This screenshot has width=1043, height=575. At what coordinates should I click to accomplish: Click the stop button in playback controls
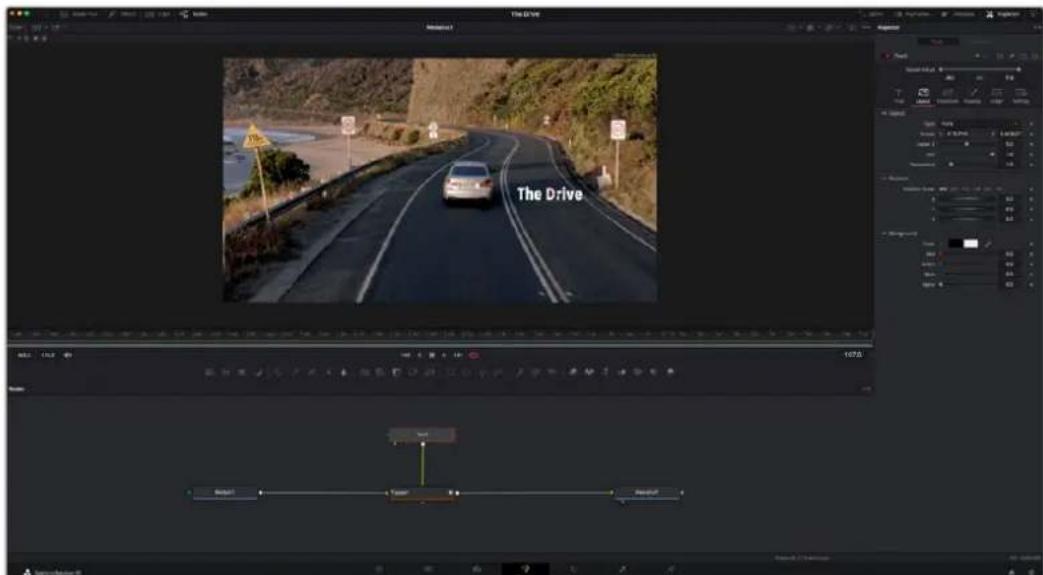[432, 355]
